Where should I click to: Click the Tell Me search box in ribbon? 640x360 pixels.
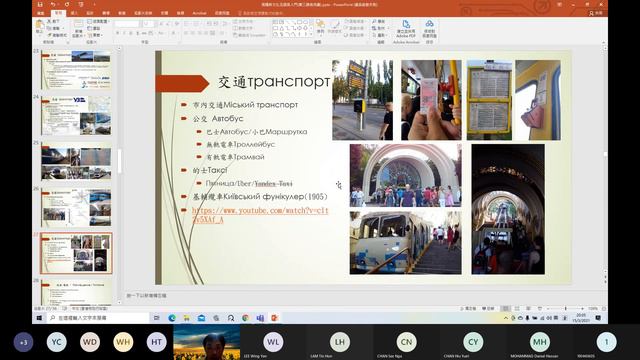click(260, 13)
